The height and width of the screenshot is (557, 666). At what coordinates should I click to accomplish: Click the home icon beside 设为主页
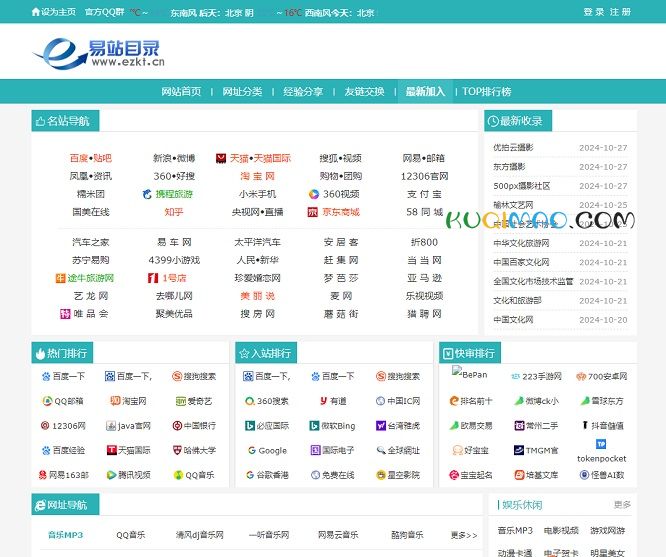tap(36, 12)
